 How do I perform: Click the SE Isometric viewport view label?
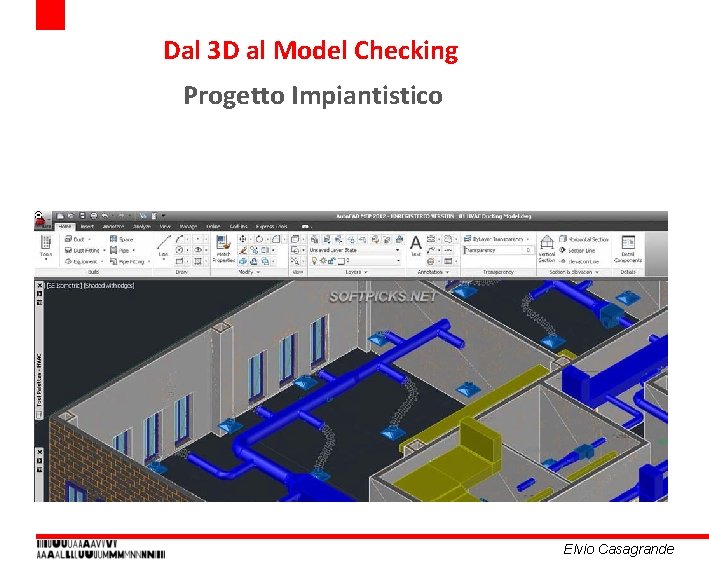coord(64,285)
